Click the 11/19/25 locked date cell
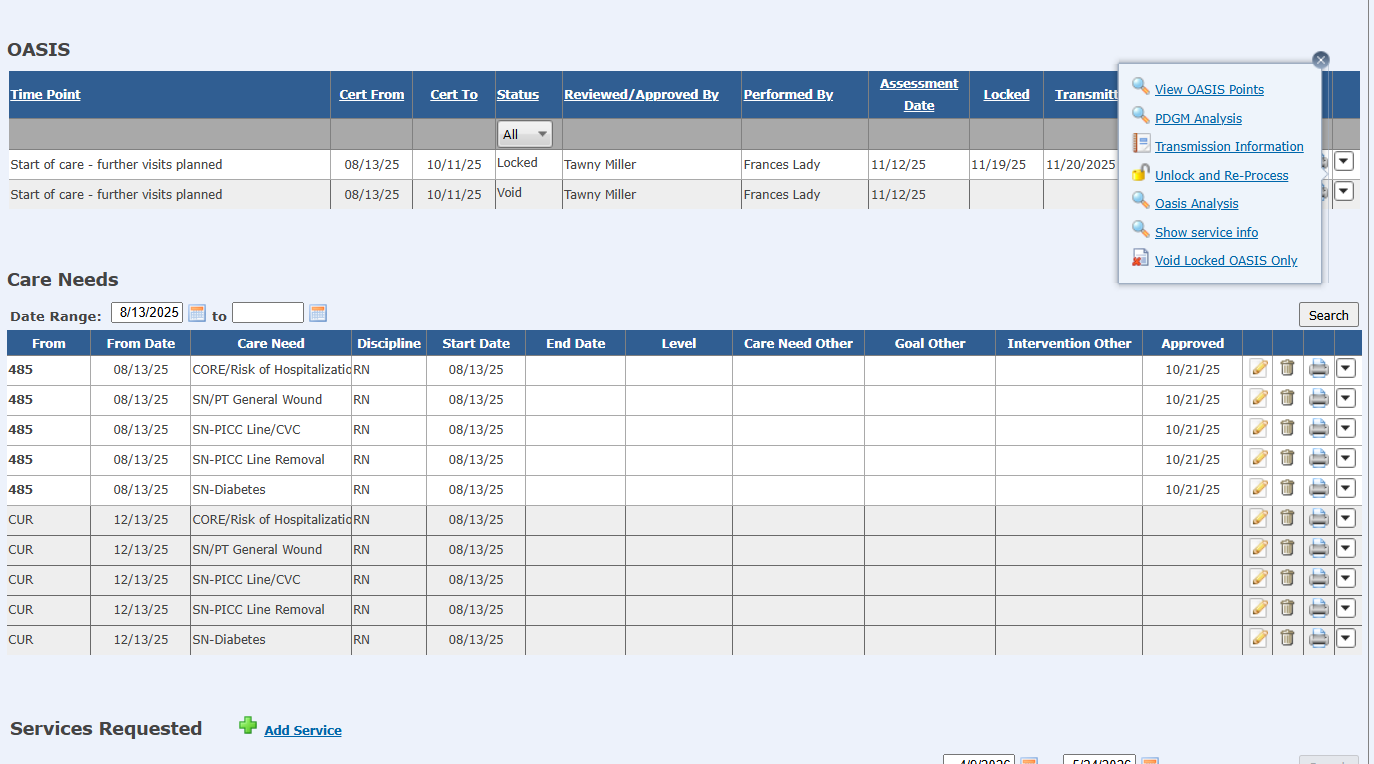The height and width of the screenshot is (764, 1374). coord(1006,164)
